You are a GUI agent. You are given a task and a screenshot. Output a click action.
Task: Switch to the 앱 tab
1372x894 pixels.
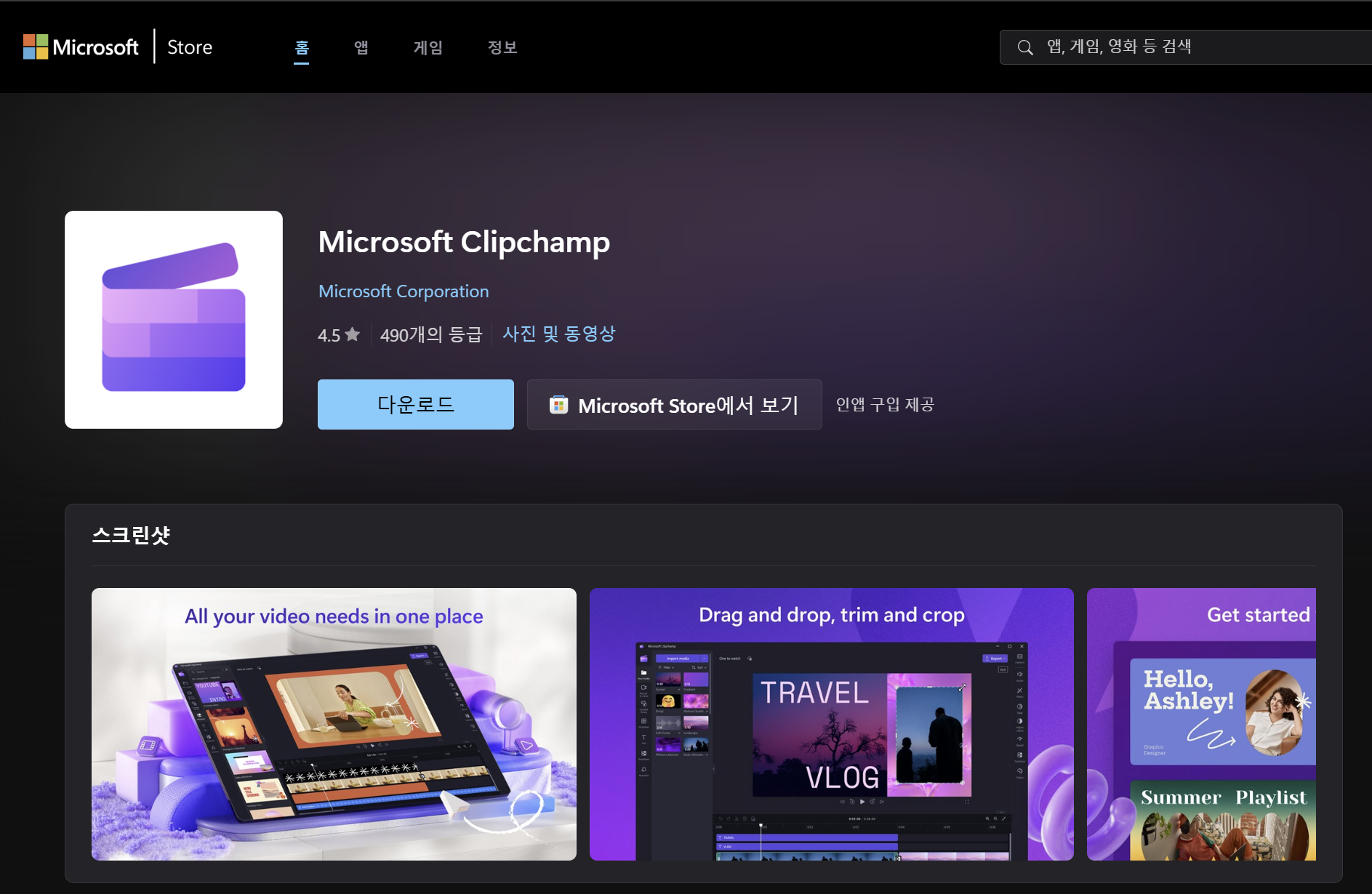[x=361, y=47]
